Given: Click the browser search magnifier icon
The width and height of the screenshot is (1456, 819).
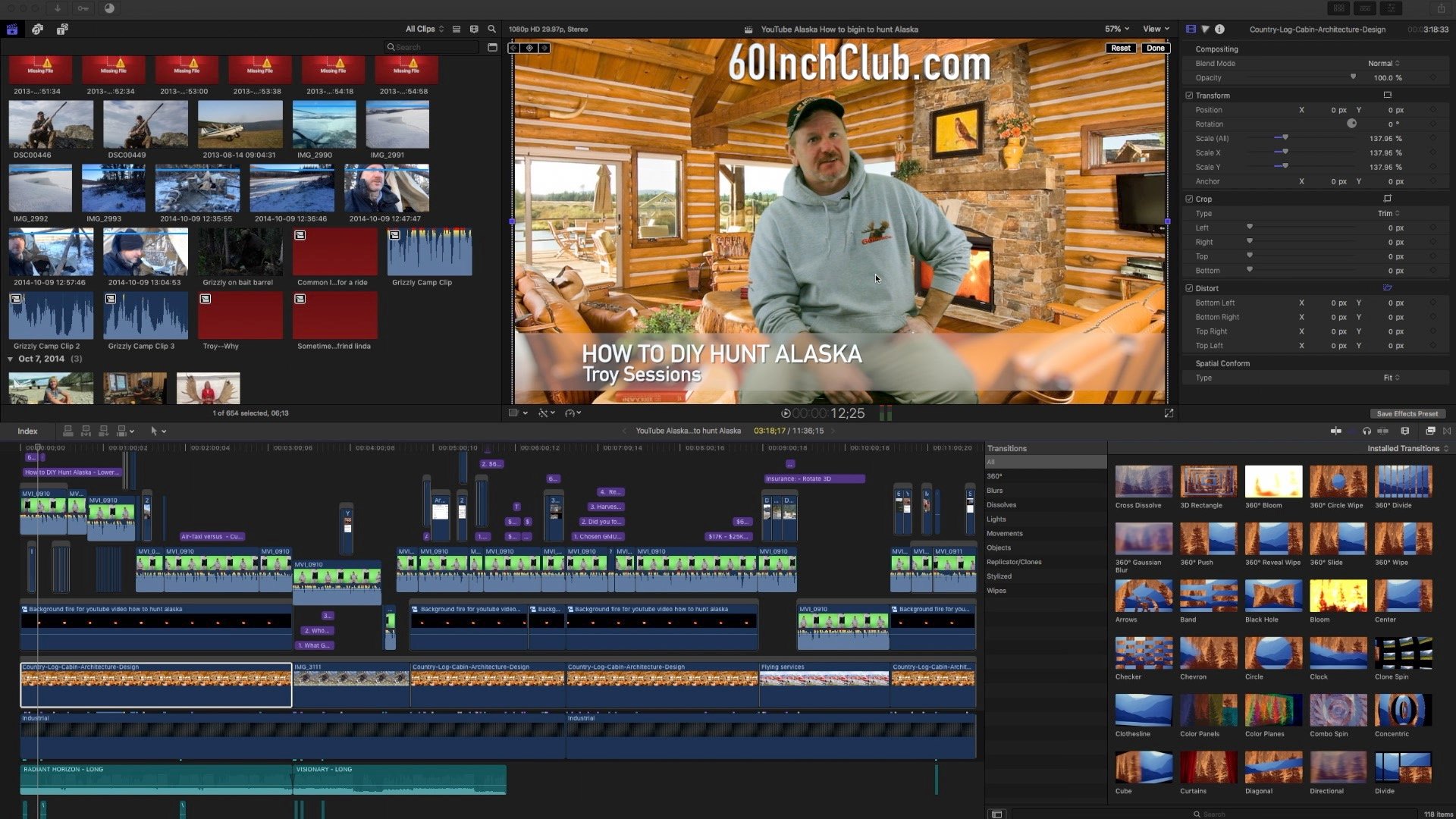Looking at the screenshot, I should [x=491, y=29].
